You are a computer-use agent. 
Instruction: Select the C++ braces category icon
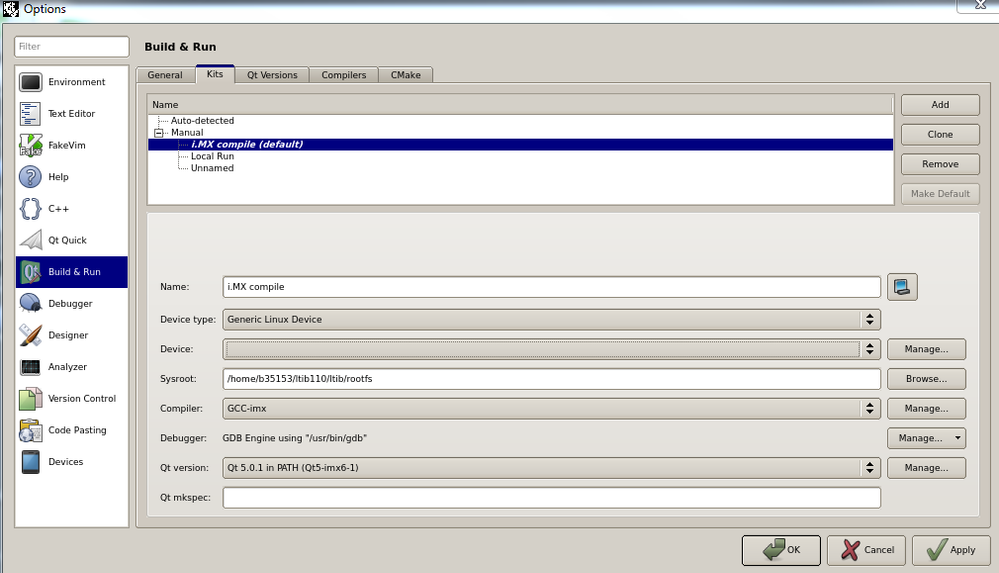30,208
